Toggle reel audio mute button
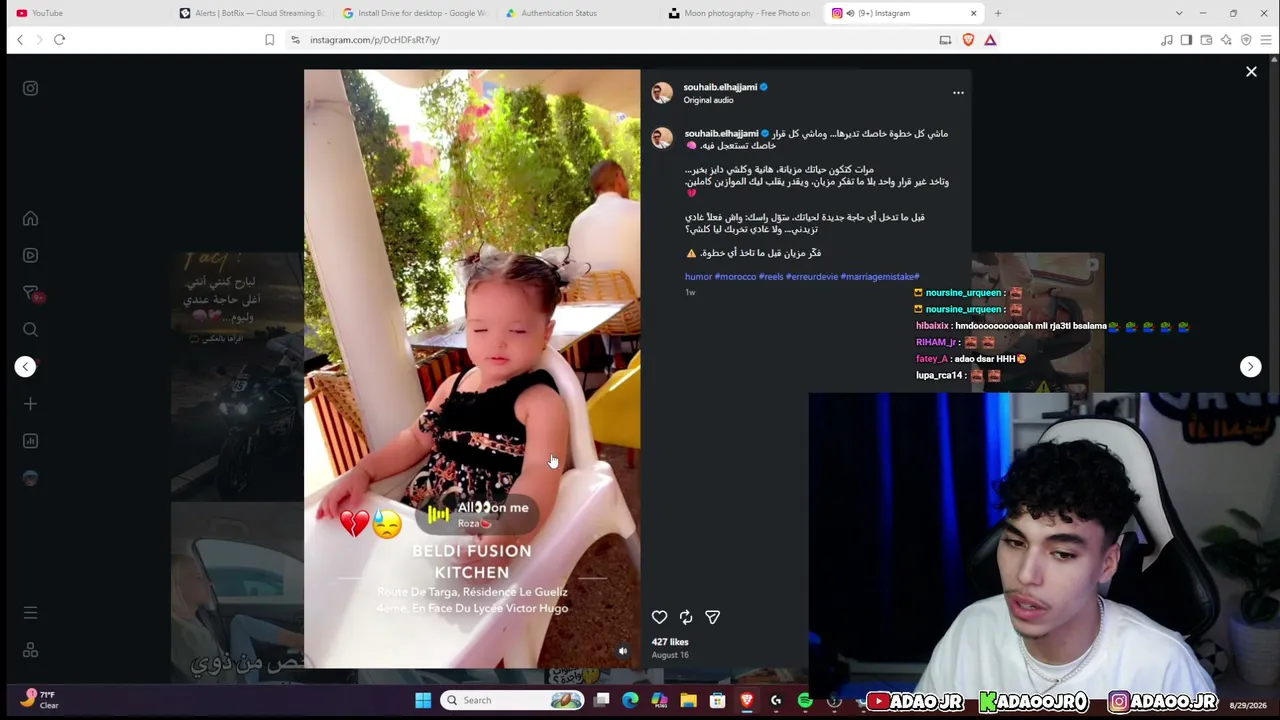 (622, 651)
